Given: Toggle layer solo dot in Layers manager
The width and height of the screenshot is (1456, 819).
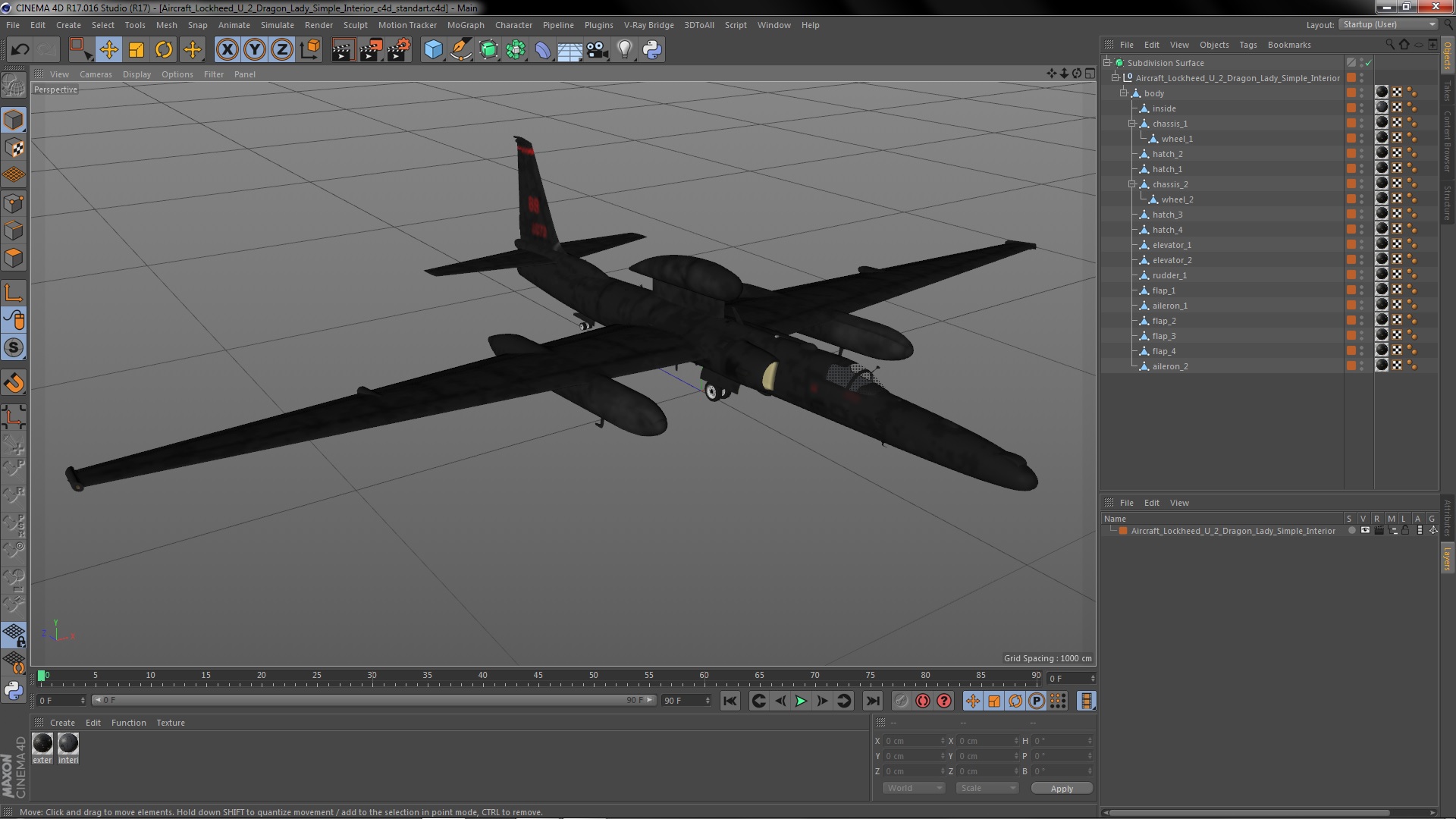Looking at the screenshot, I should 1351,531.
